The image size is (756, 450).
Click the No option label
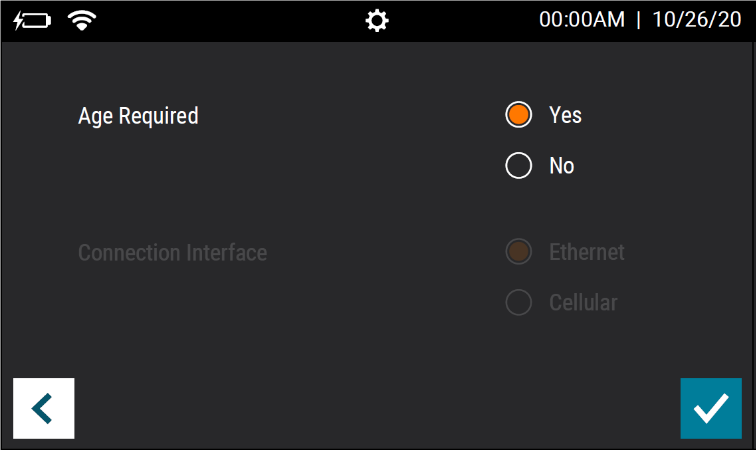(x=562, y=165)
